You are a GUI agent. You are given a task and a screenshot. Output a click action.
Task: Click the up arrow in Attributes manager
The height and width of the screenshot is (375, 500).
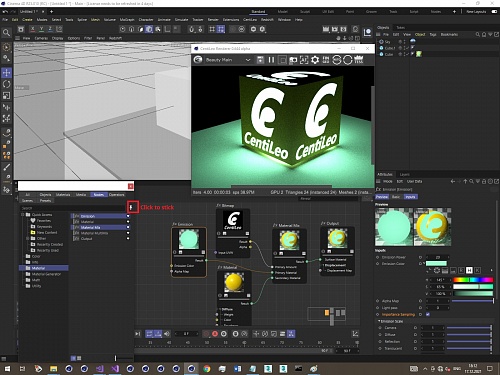pyautogui.click(x=465, y=181)
